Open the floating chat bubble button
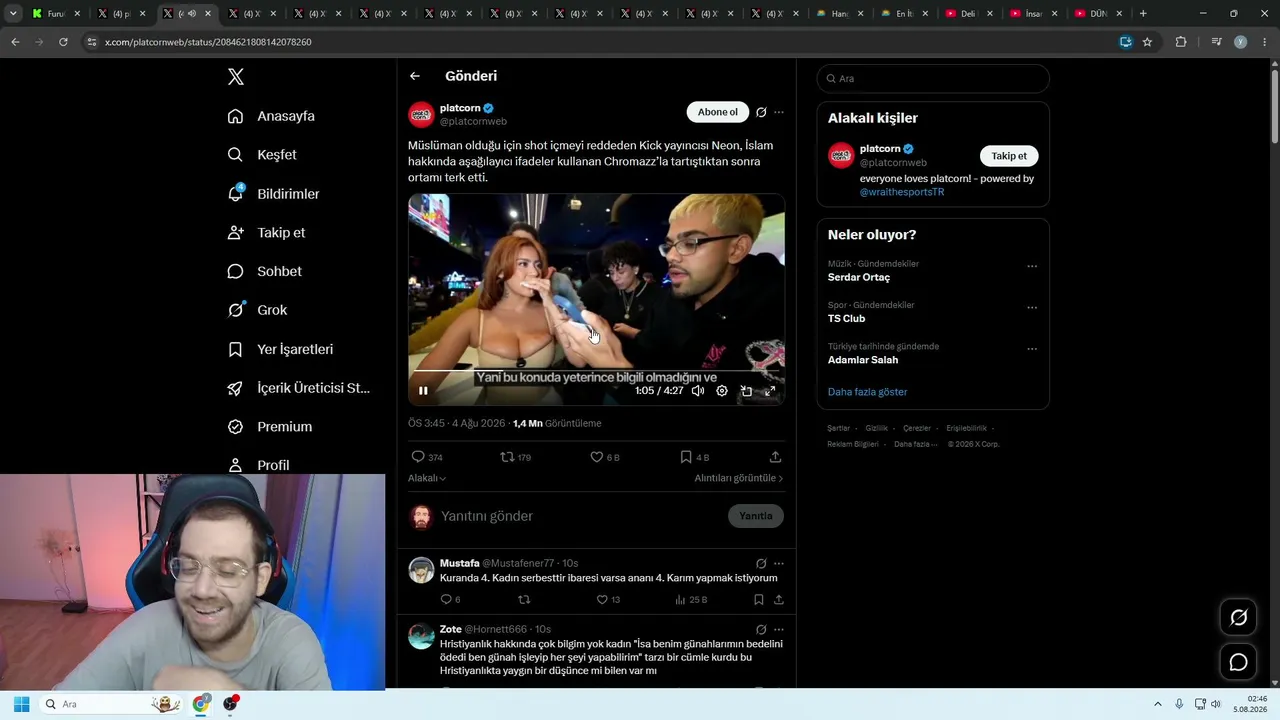The image size is (1280, 720). pos(1238,662)
